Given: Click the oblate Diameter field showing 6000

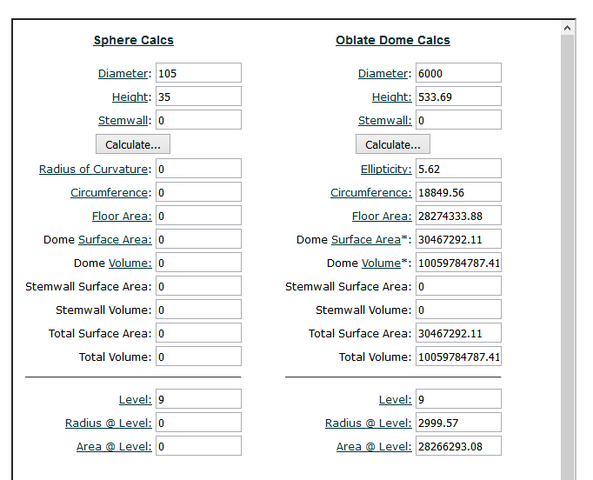Looking at the screenshot, I should coord(459,73).
